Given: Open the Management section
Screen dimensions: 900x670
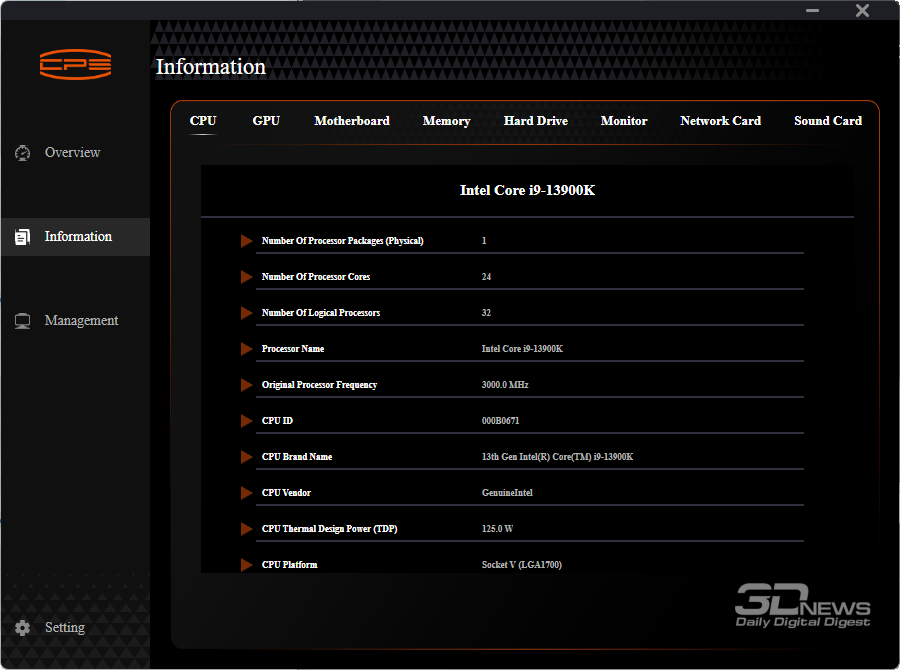Looking at the screenshot, I should pyautogui.click(x=75, y=321).
